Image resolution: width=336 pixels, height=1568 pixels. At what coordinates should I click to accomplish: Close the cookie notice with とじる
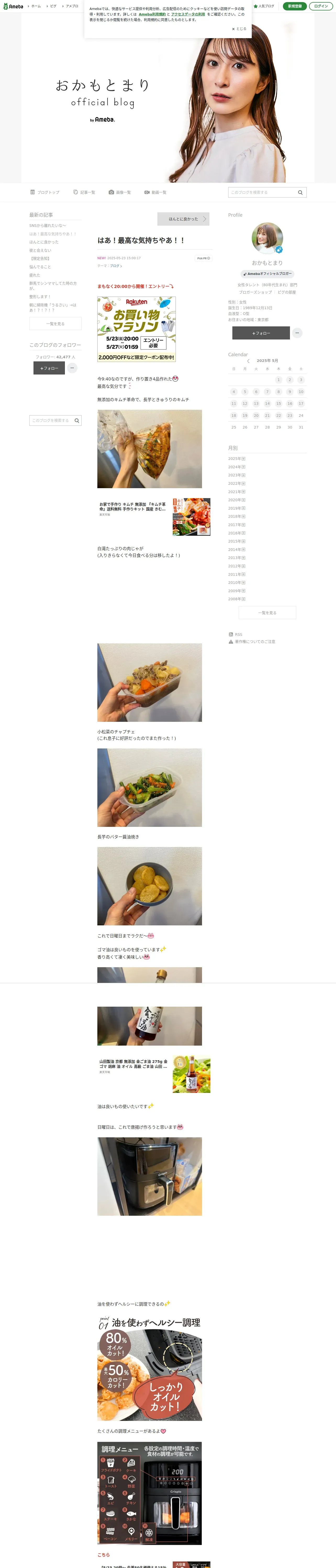click(x=239, y=28)
